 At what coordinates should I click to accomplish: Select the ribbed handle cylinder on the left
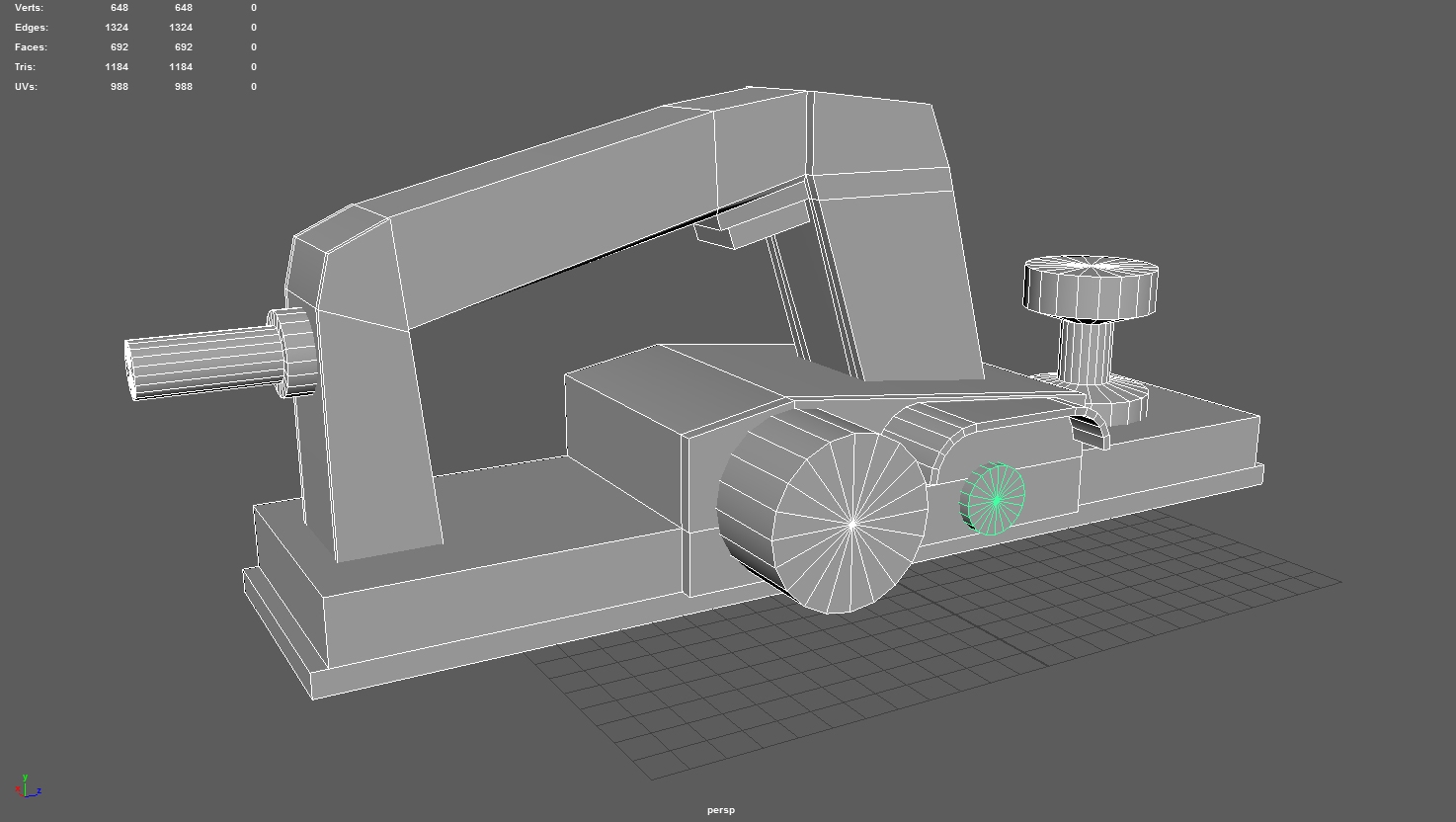[x=205, y=364]
